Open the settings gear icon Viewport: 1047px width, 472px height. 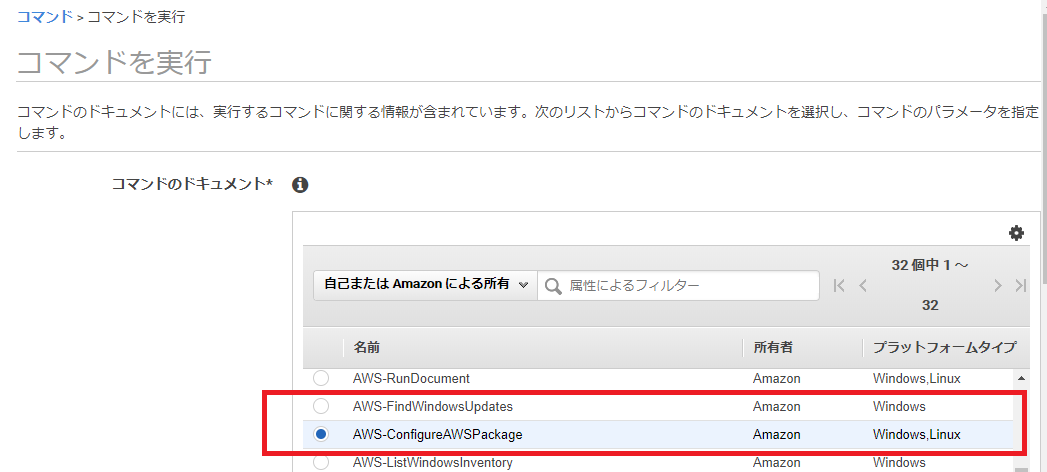click(x=1016, y=233)
